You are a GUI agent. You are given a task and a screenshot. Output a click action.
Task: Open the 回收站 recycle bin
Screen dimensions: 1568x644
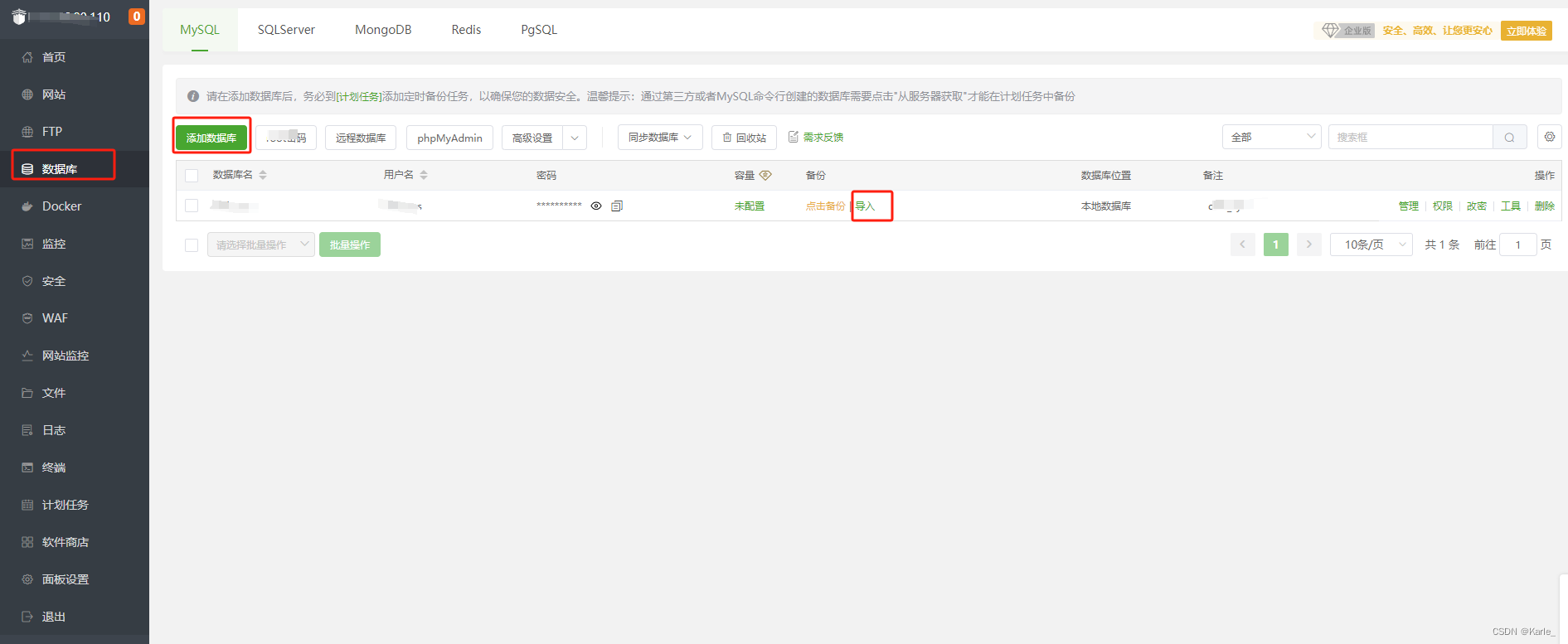click(x=744, y=138)
